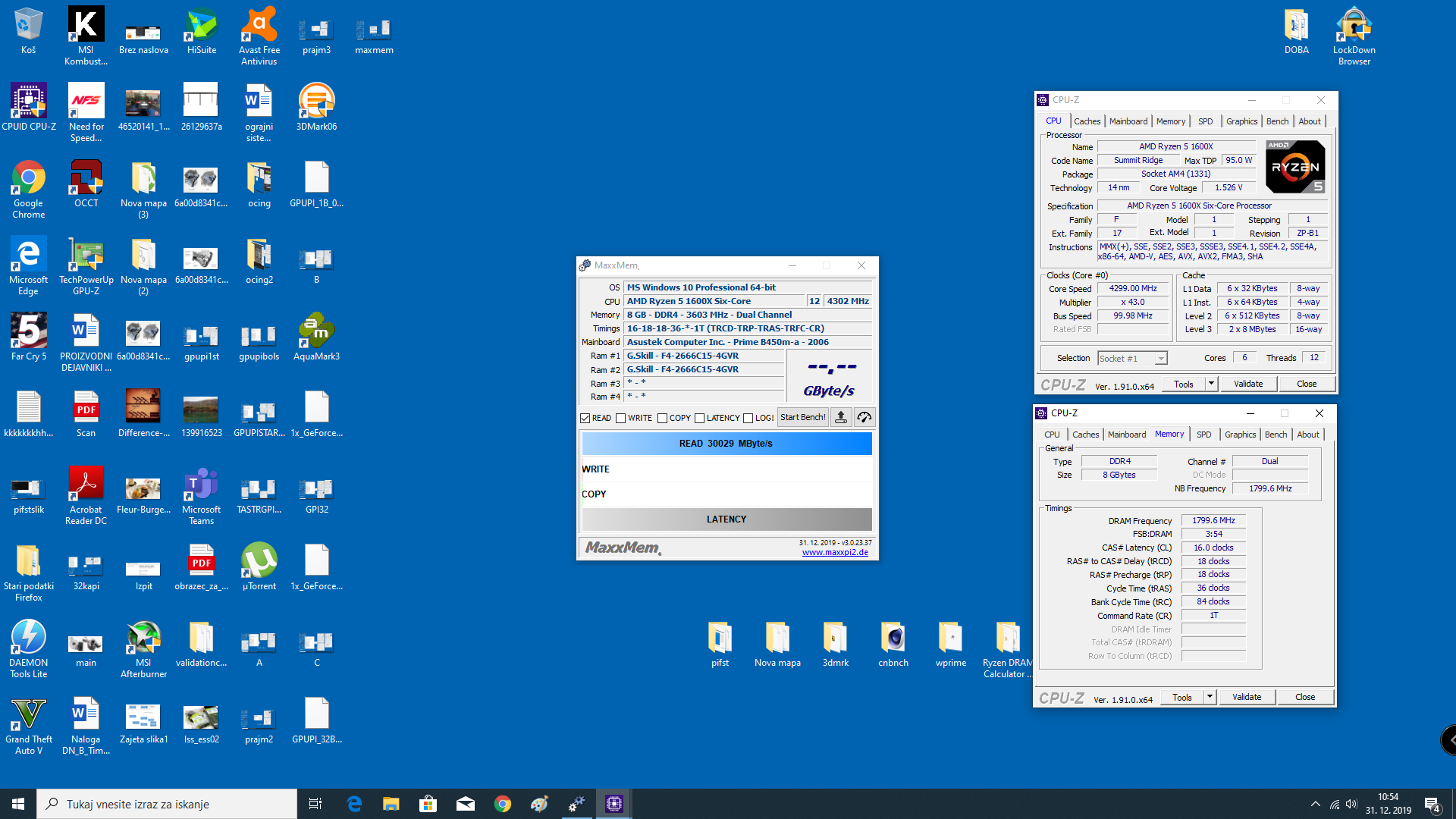Open the Google Chrome desktop icon

point(29,189)
